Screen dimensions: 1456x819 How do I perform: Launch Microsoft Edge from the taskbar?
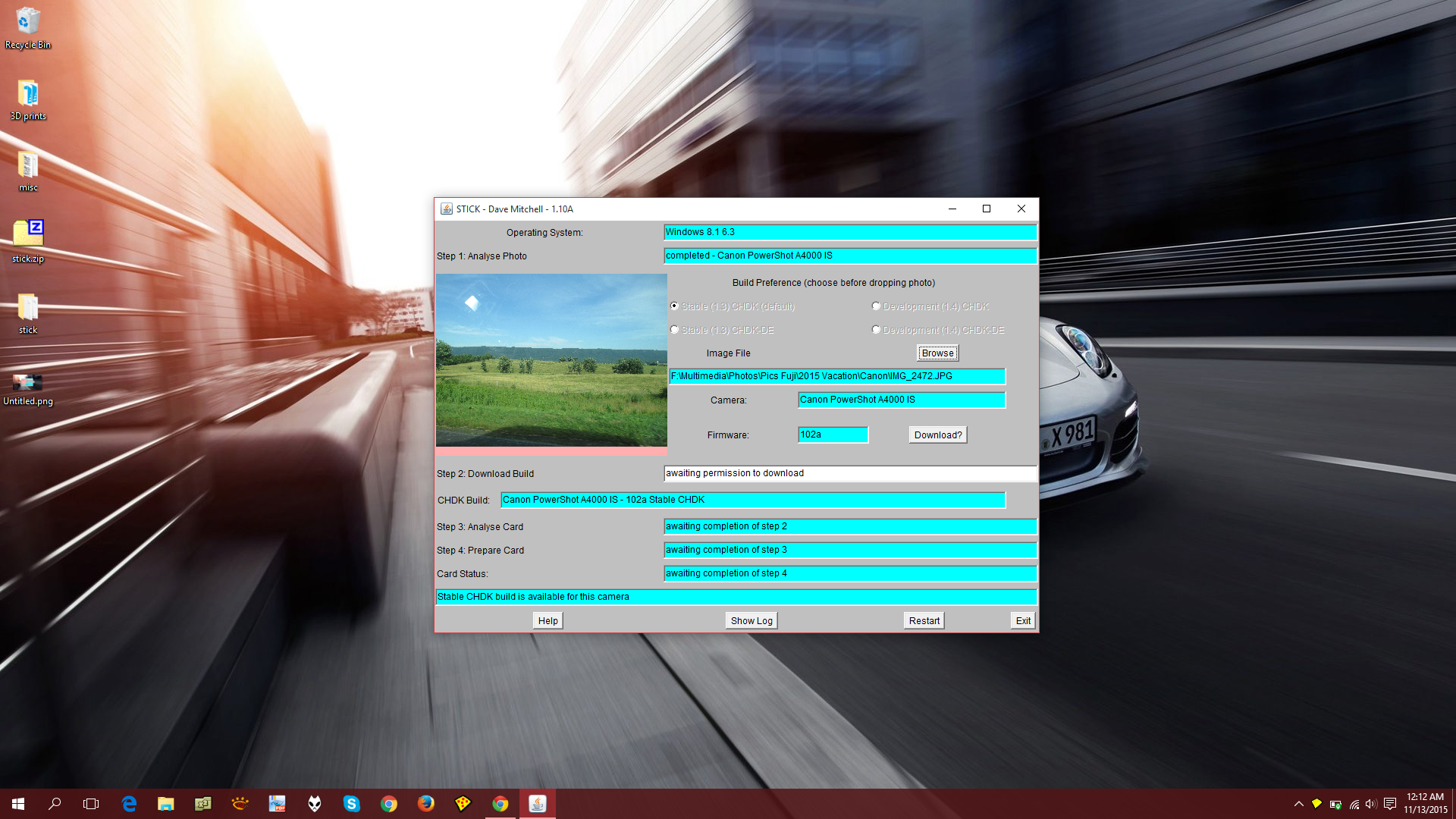pos(129,804)
